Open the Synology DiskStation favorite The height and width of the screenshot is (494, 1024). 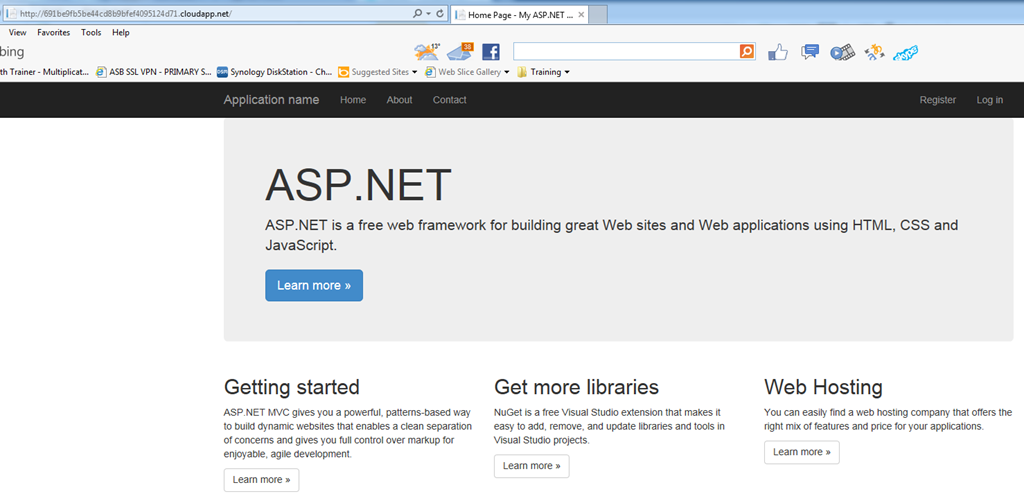coord(274,72)
